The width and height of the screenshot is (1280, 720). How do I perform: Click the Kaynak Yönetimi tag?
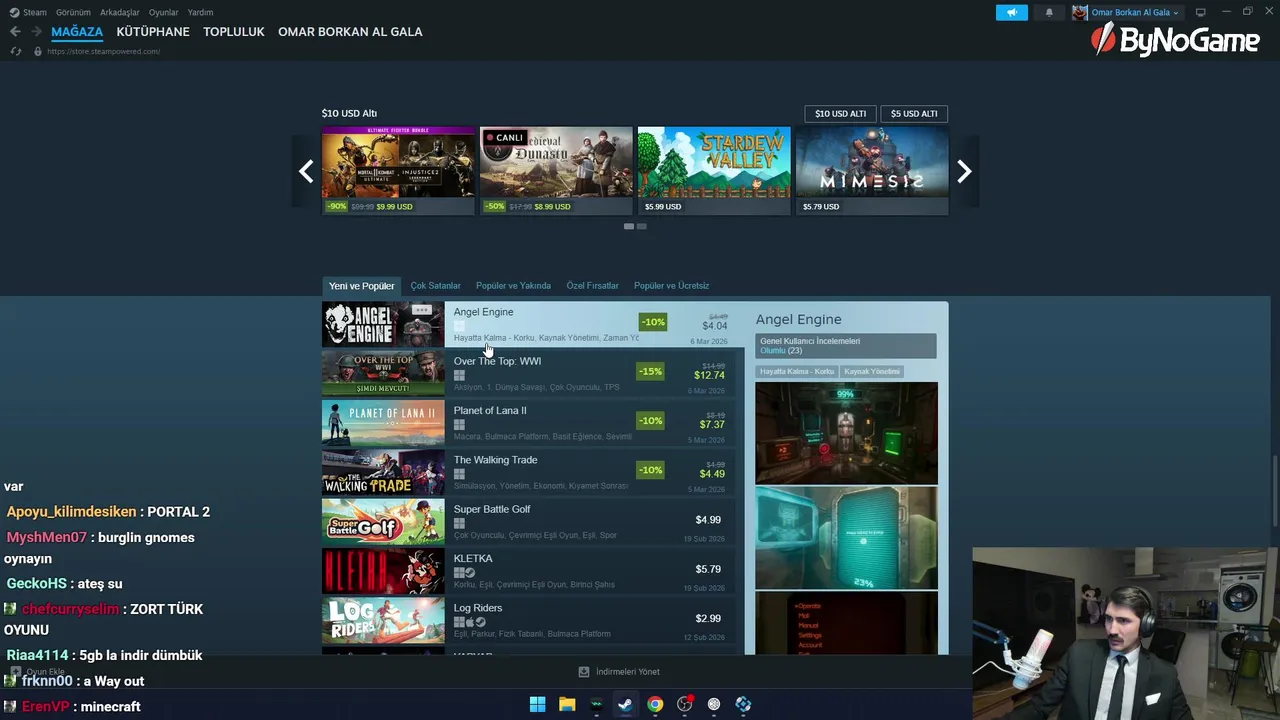872,371
